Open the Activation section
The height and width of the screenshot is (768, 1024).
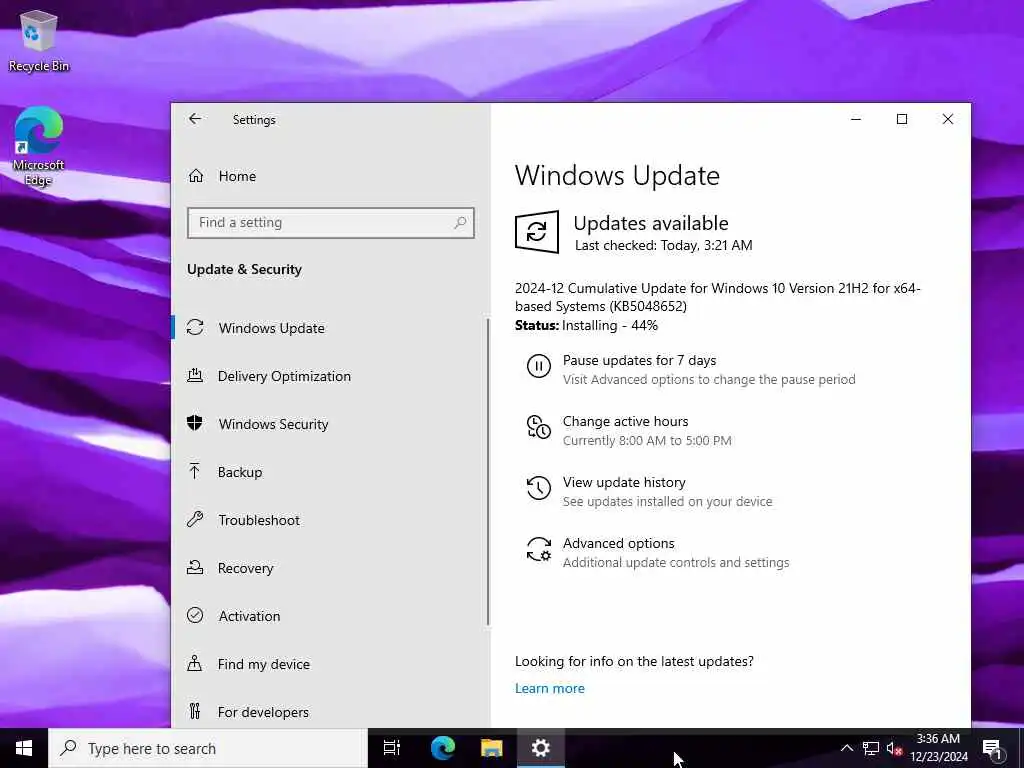click(330, 616)
